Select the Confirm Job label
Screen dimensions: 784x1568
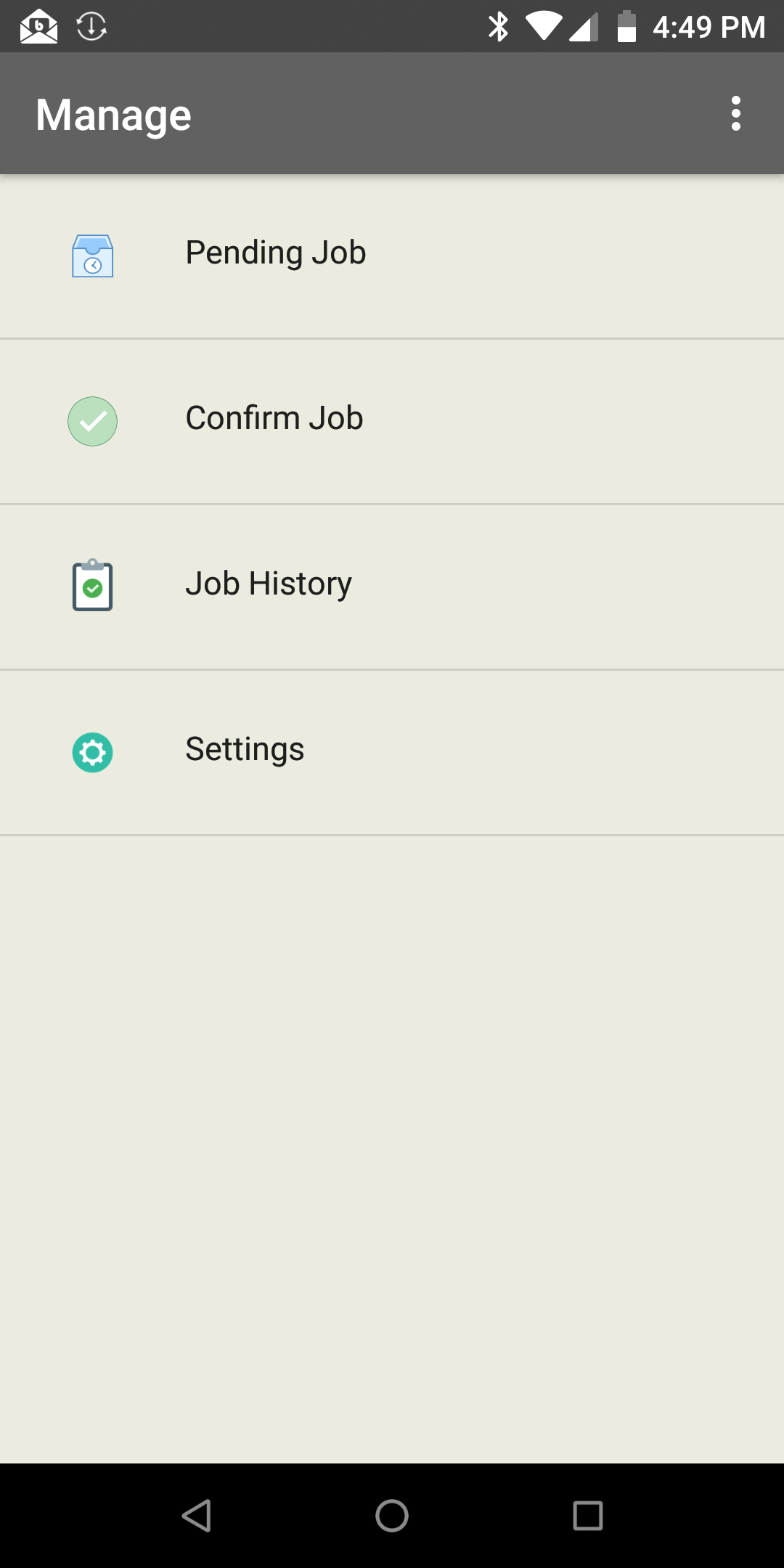(274, 418)
